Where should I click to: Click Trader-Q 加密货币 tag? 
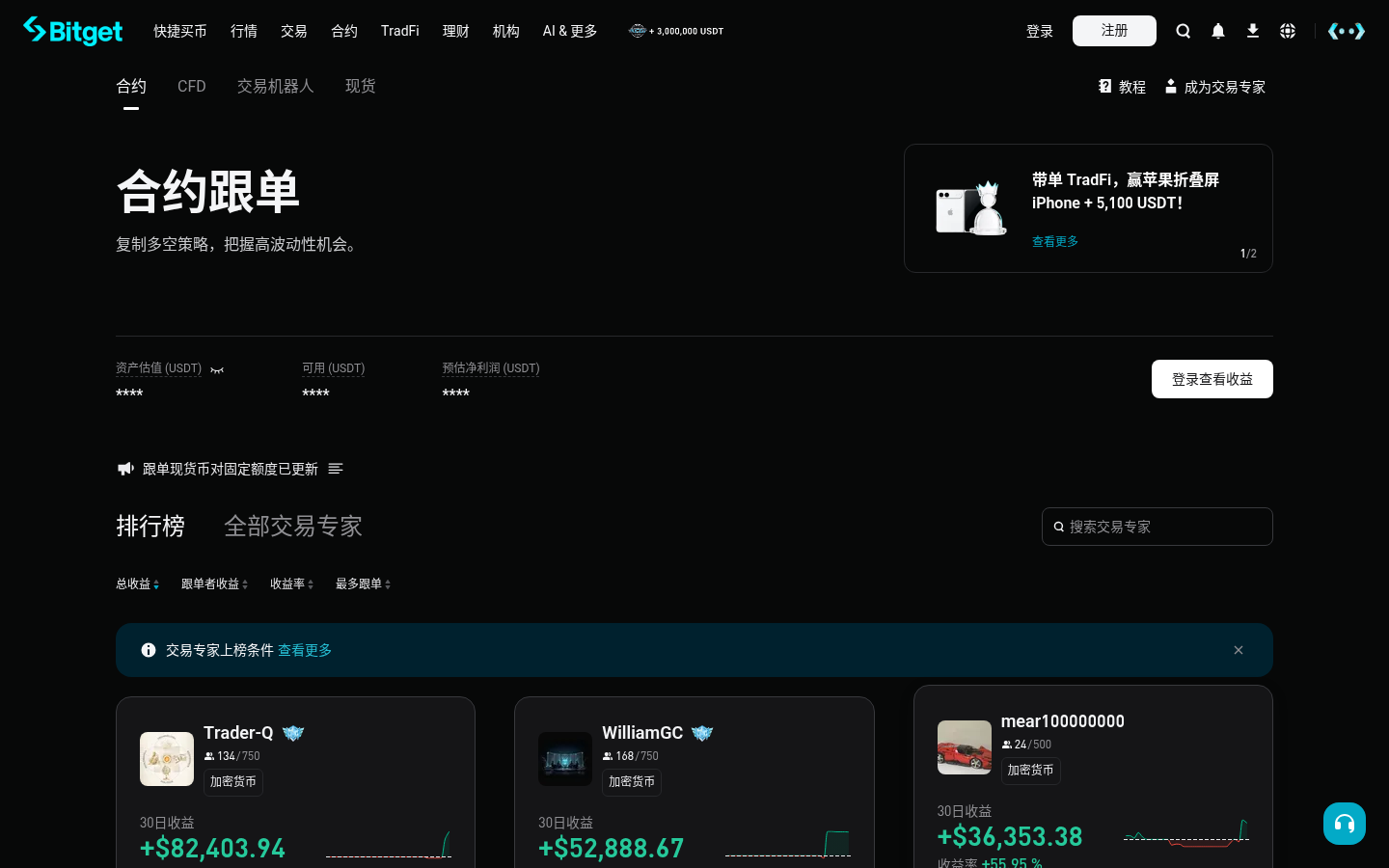pyautogui.click(x=233, y=782)
